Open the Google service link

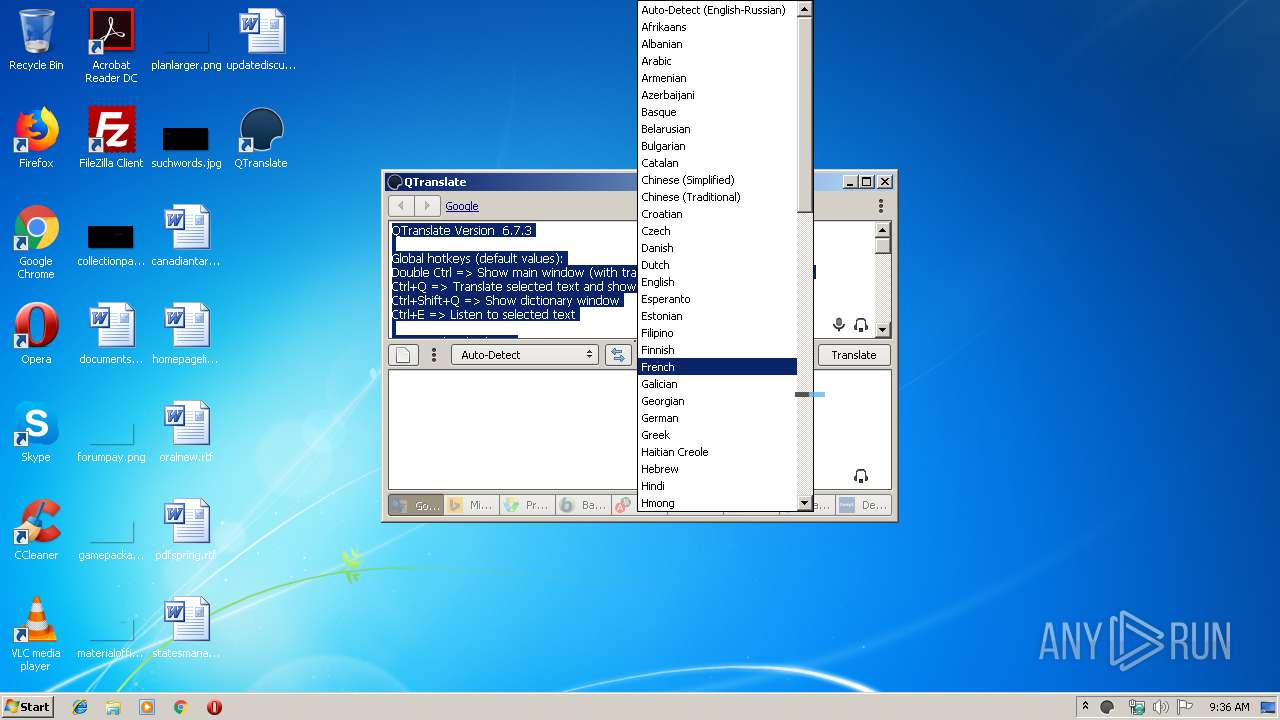[462, 206]
